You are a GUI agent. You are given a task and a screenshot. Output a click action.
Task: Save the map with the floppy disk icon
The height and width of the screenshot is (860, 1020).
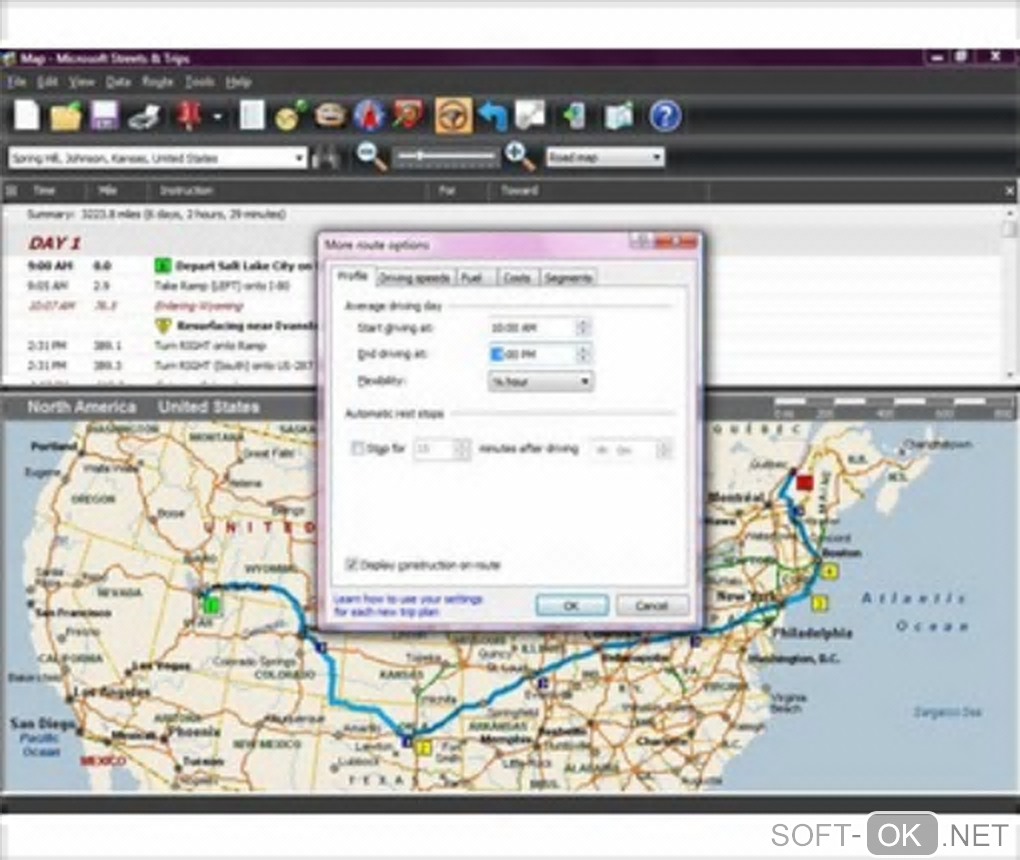tap(104, 116)
